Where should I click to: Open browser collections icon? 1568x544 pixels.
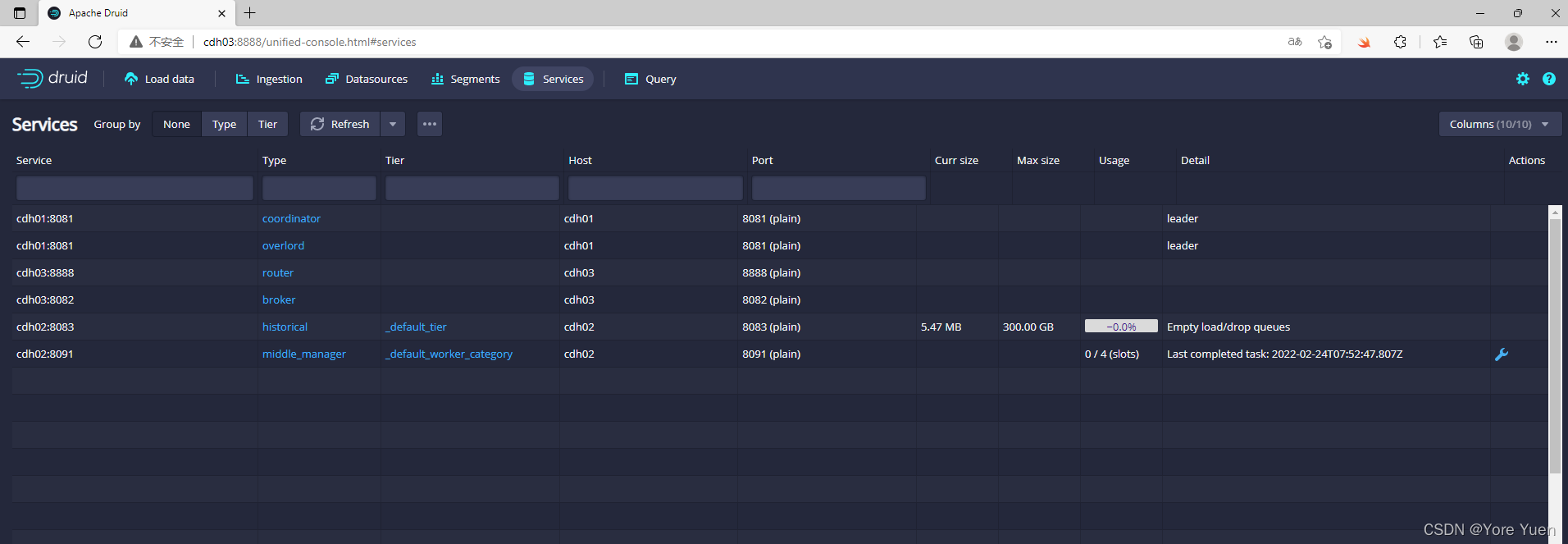click(1476, 42)
